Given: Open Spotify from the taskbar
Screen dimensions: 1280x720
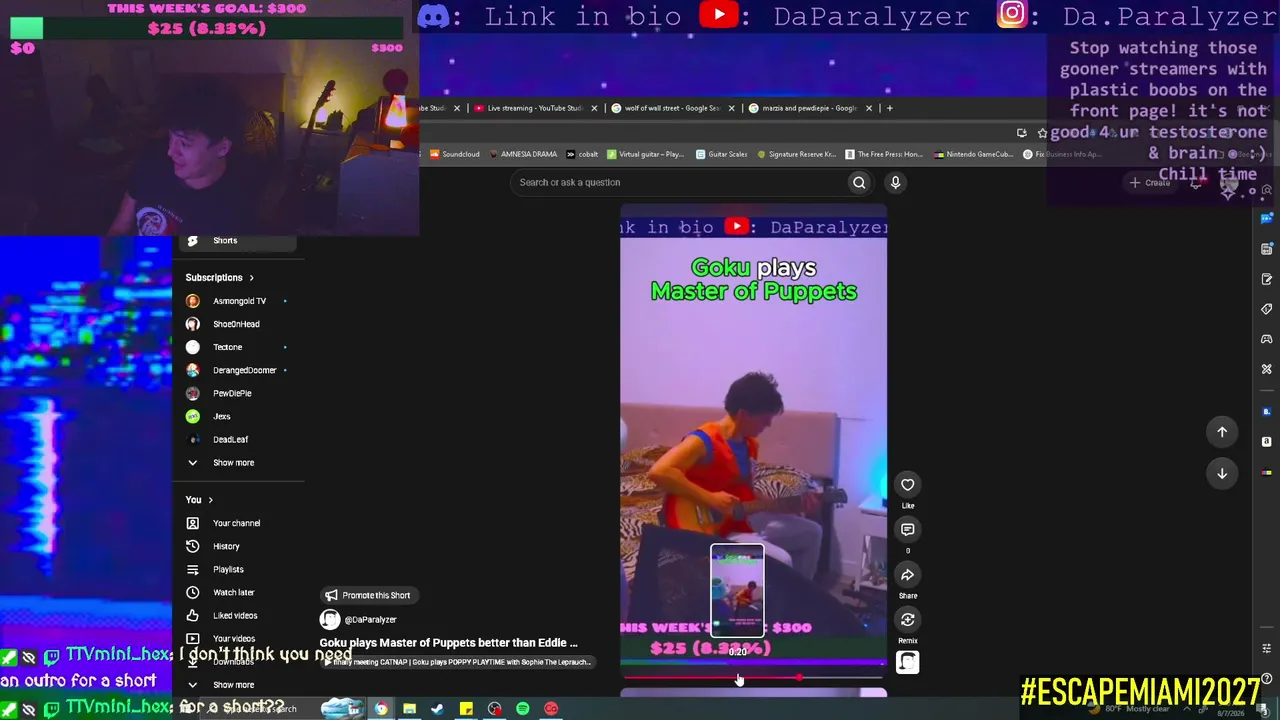Looking at the screenshot, I should (522, 709).
